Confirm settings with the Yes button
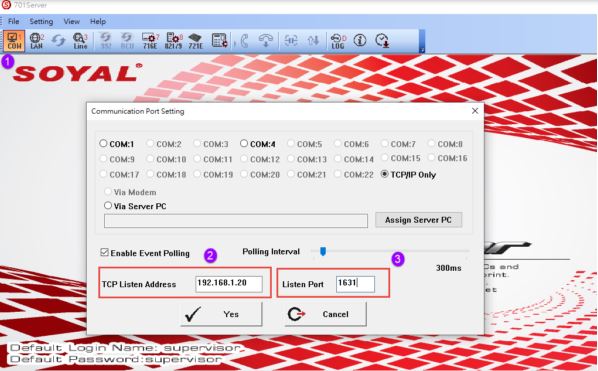 click(221, 314)
